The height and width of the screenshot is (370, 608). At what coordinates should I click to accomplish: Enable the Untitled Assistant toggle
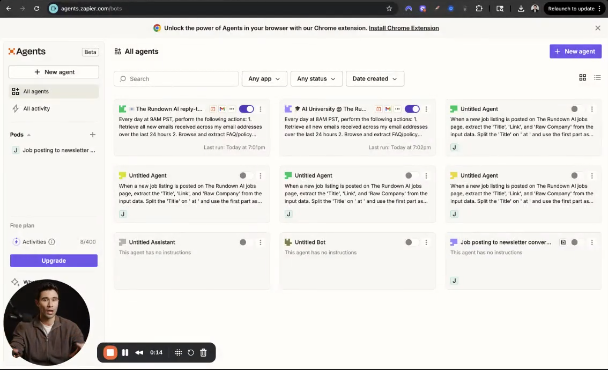[246, 242]
